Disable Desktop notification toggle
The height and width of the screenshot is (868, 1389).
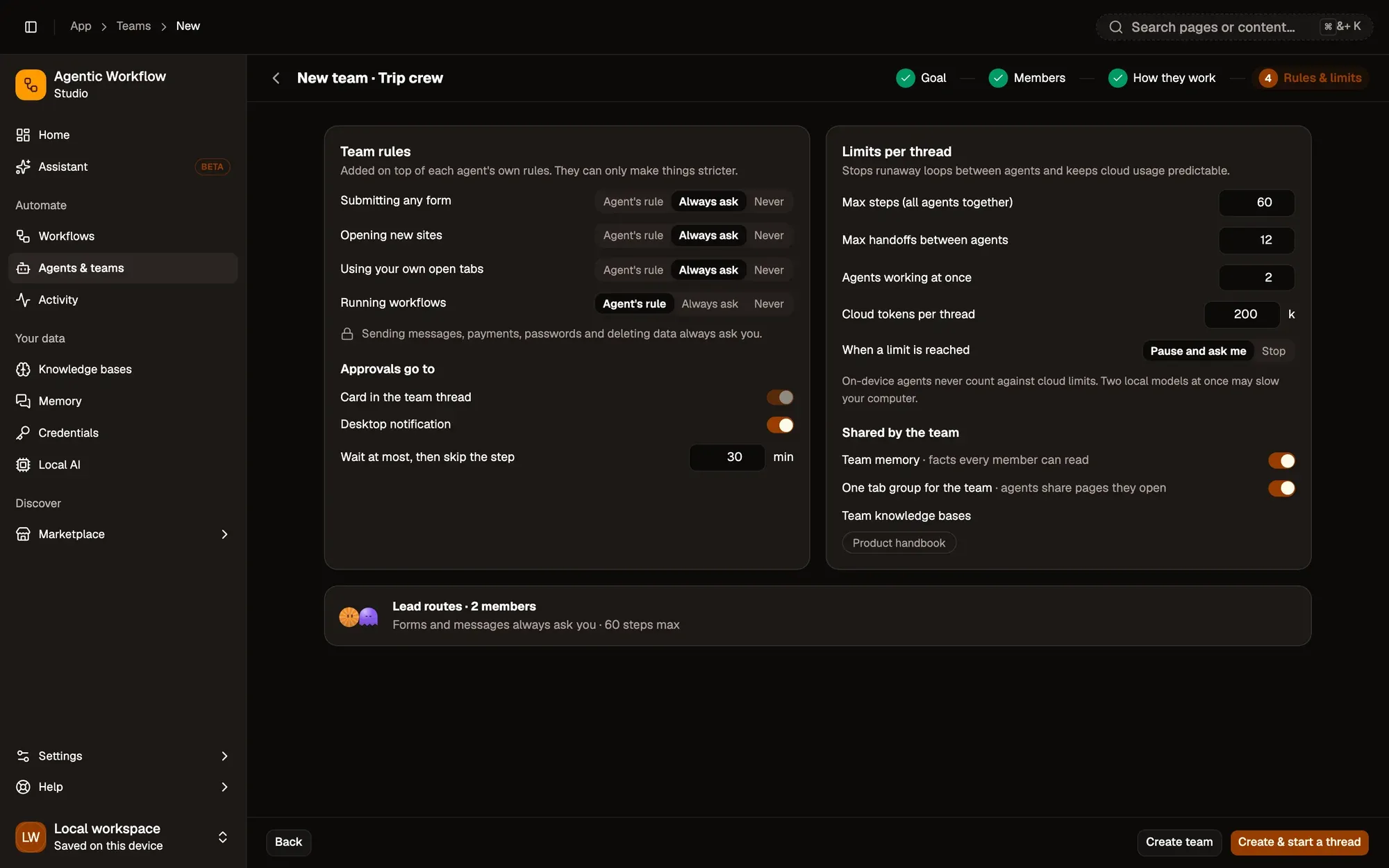pos(780,425)
